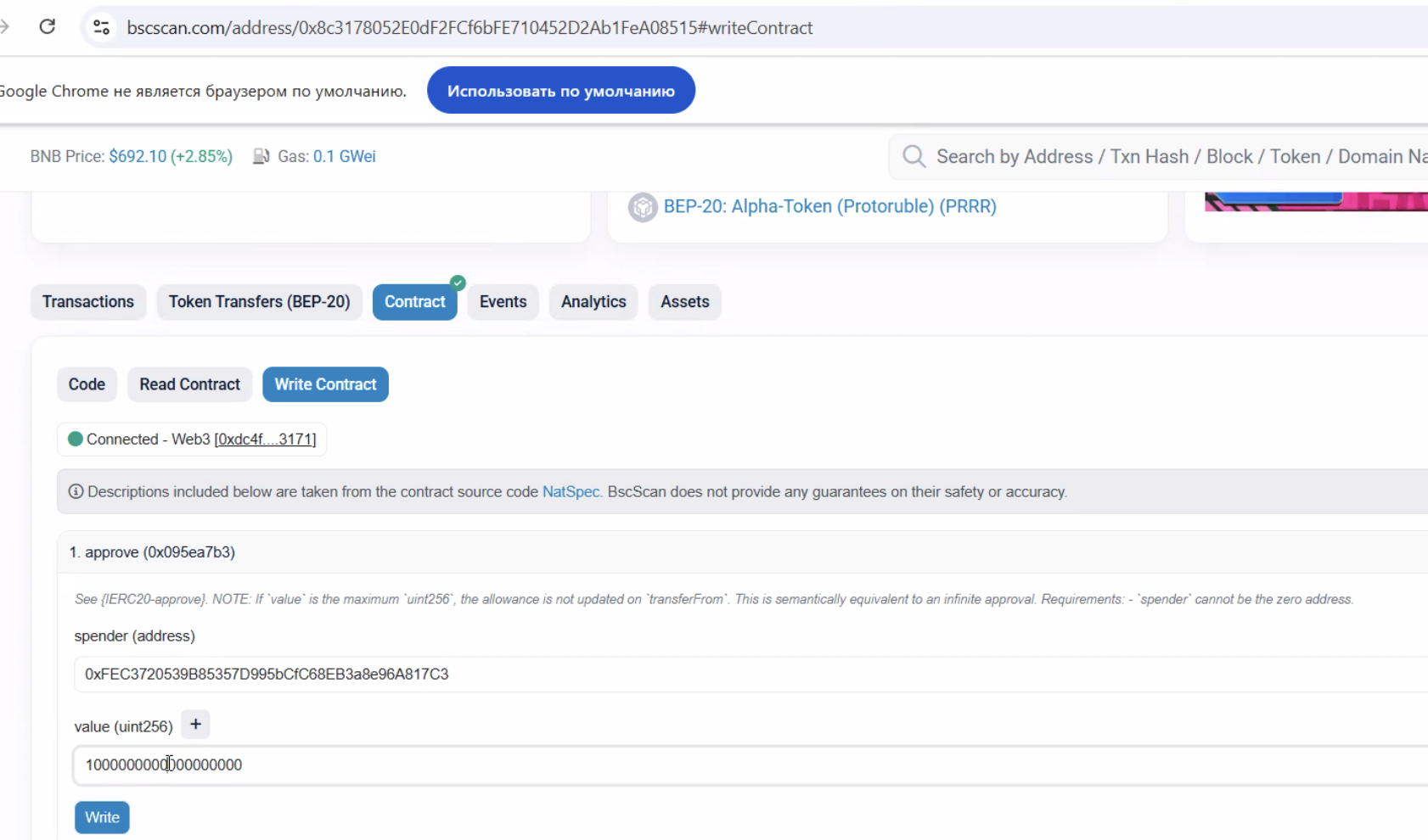Open the NatSpec link
1428x840 pixels.
click(571, 492)
